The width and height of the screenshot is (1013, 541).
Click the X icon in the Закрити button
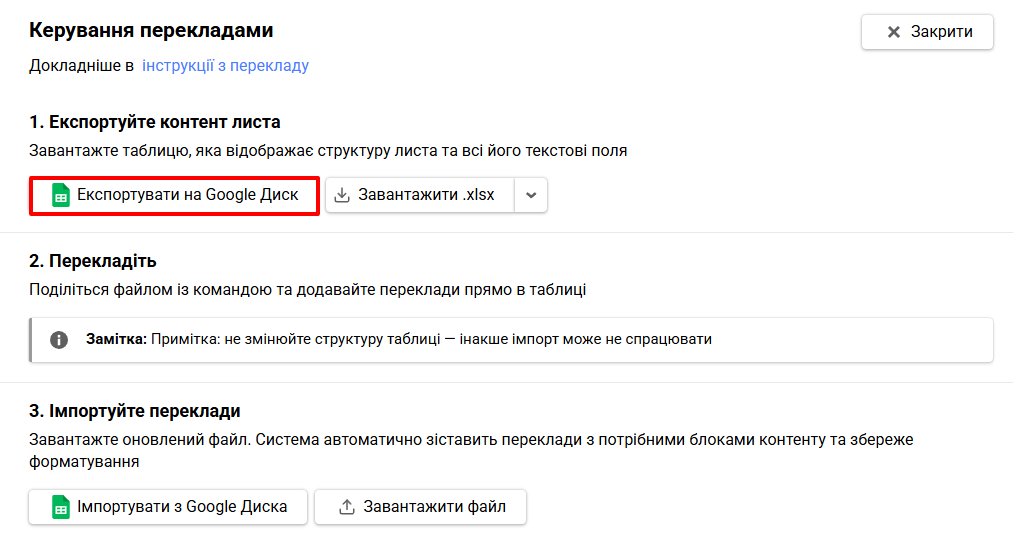[893, 32]
